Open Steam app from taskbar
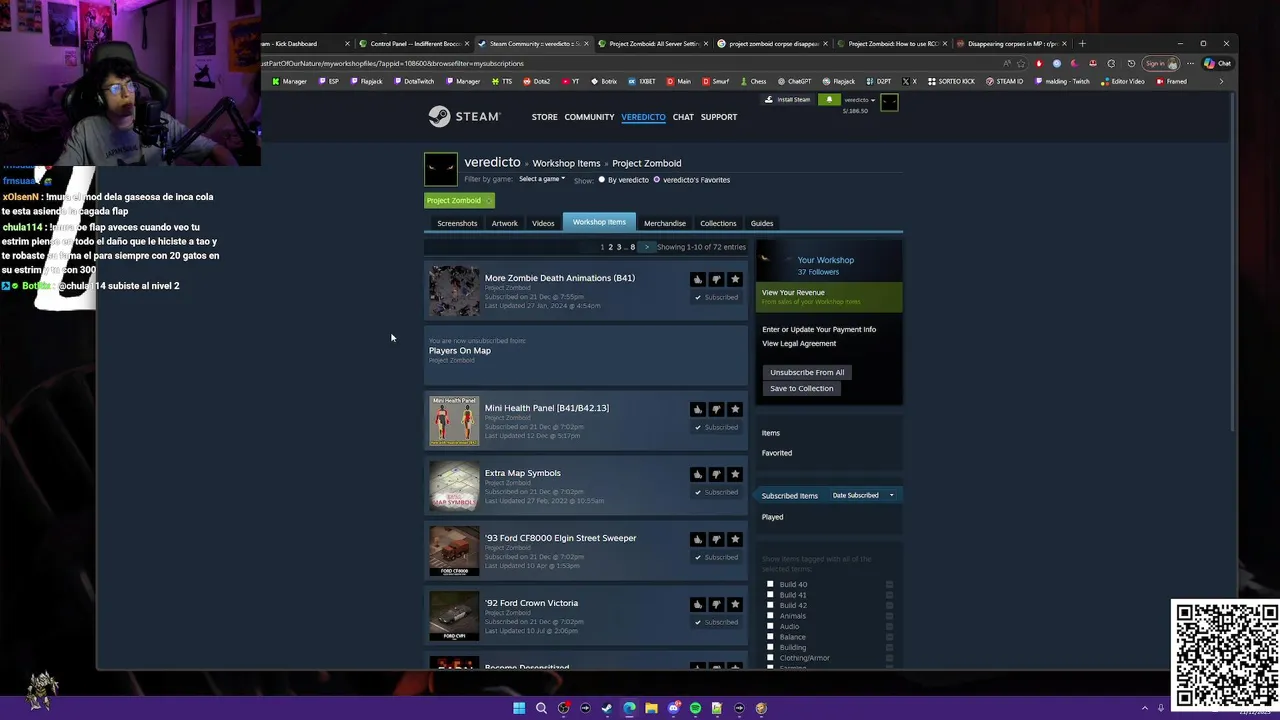 coord(607,708)
